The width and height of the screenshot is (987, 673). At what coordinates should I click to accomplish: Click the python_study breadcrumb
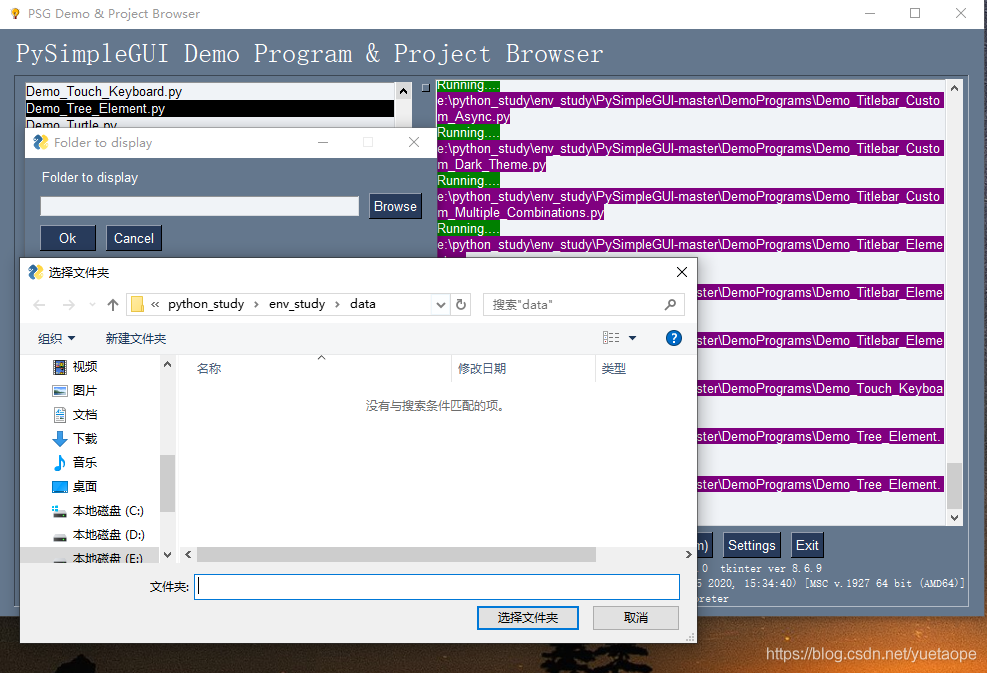(206, 304)
